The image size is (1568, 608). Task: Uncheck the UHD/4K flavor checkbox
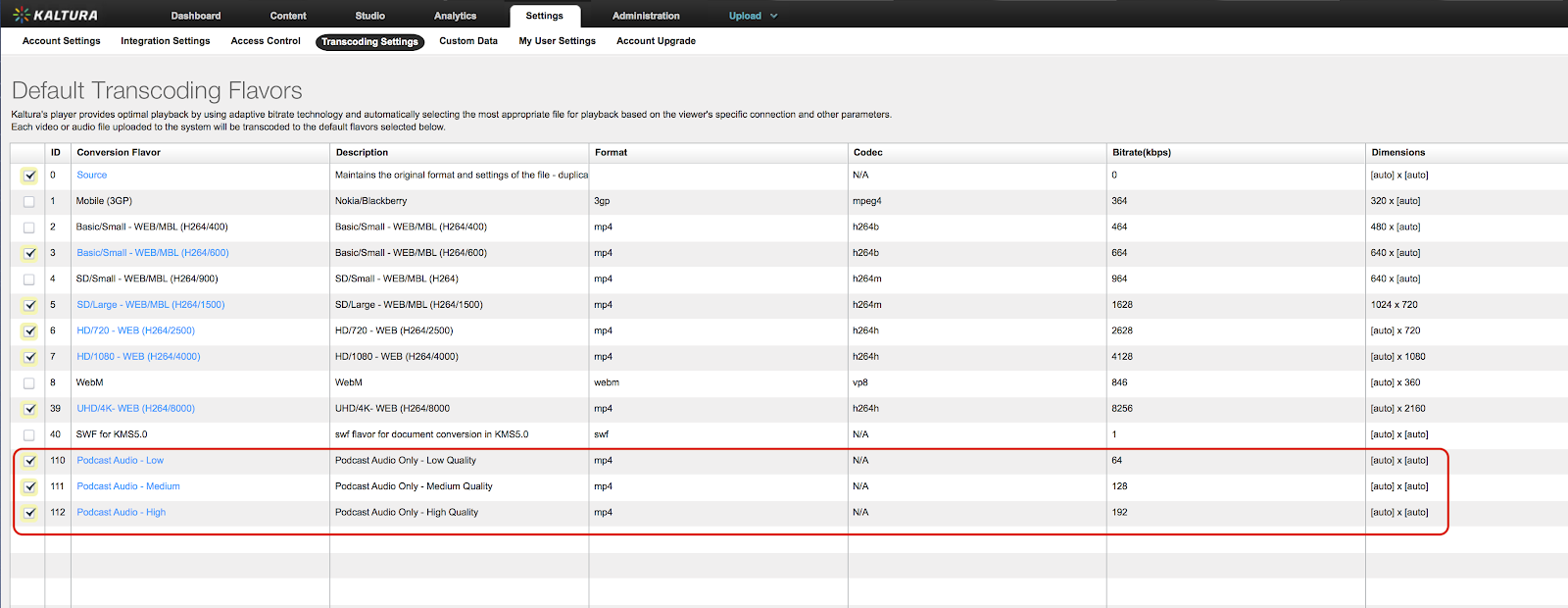(29, 409)
